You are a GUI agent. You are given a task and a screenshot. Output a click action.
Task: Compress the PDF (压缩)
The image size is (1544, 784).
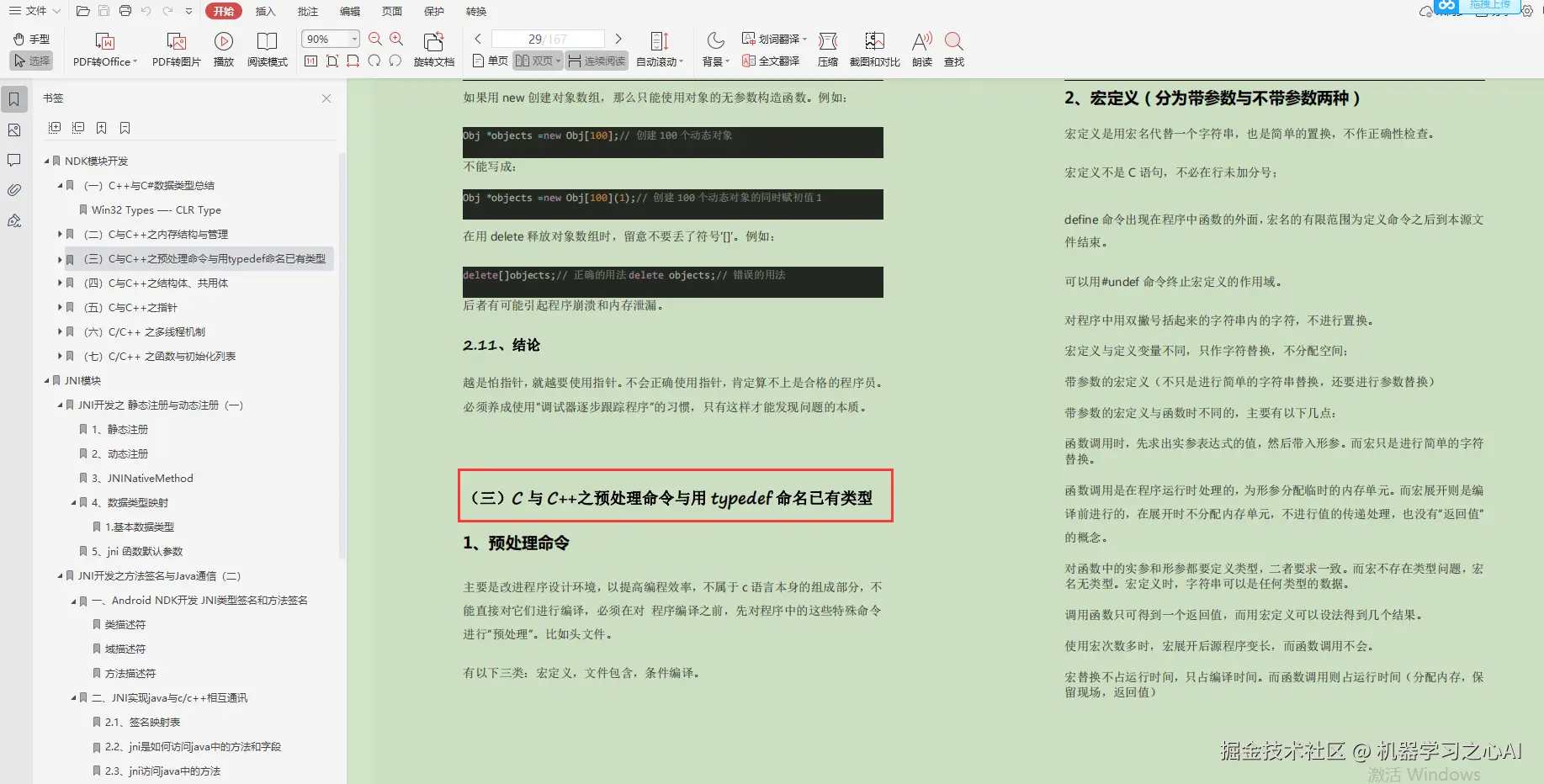tap(828, 50)
